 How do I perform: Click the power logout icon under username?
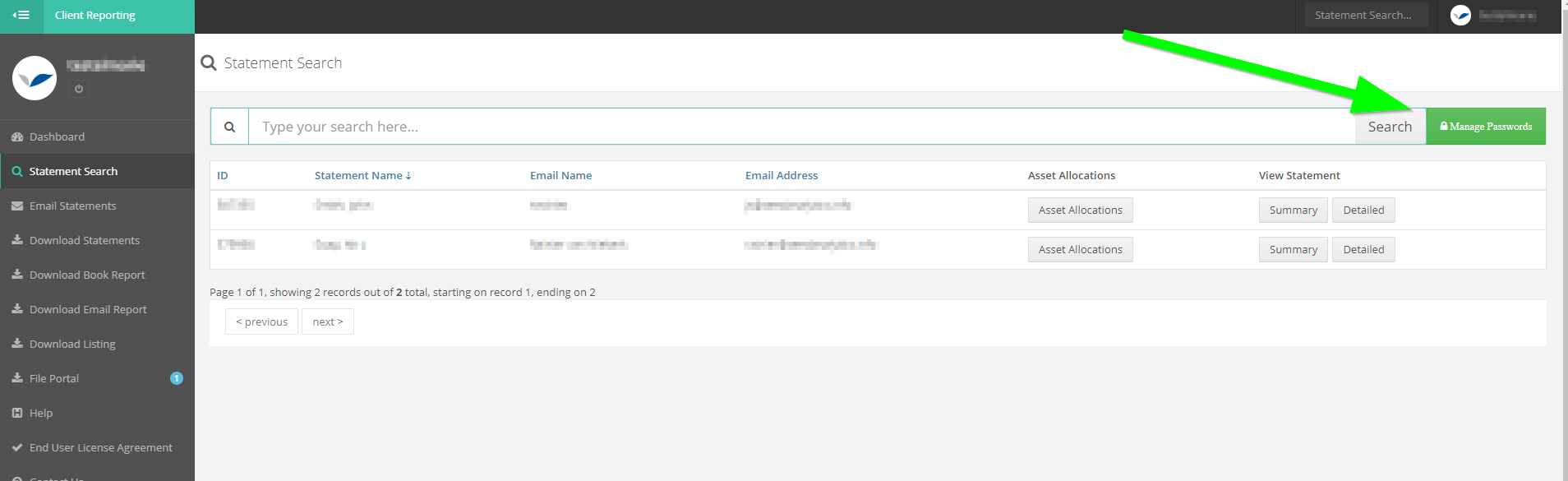(79, 89)
